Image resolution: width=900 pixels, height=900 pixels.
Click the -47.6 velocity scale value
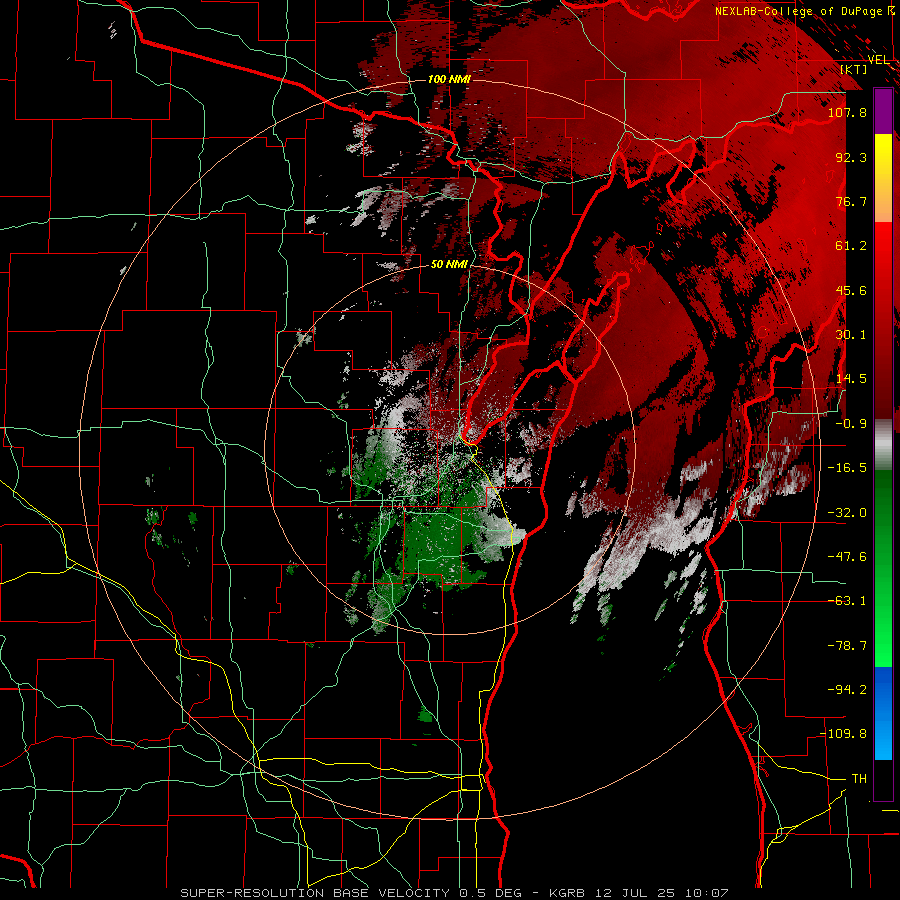pyautogui.click(x=847, y=557)
